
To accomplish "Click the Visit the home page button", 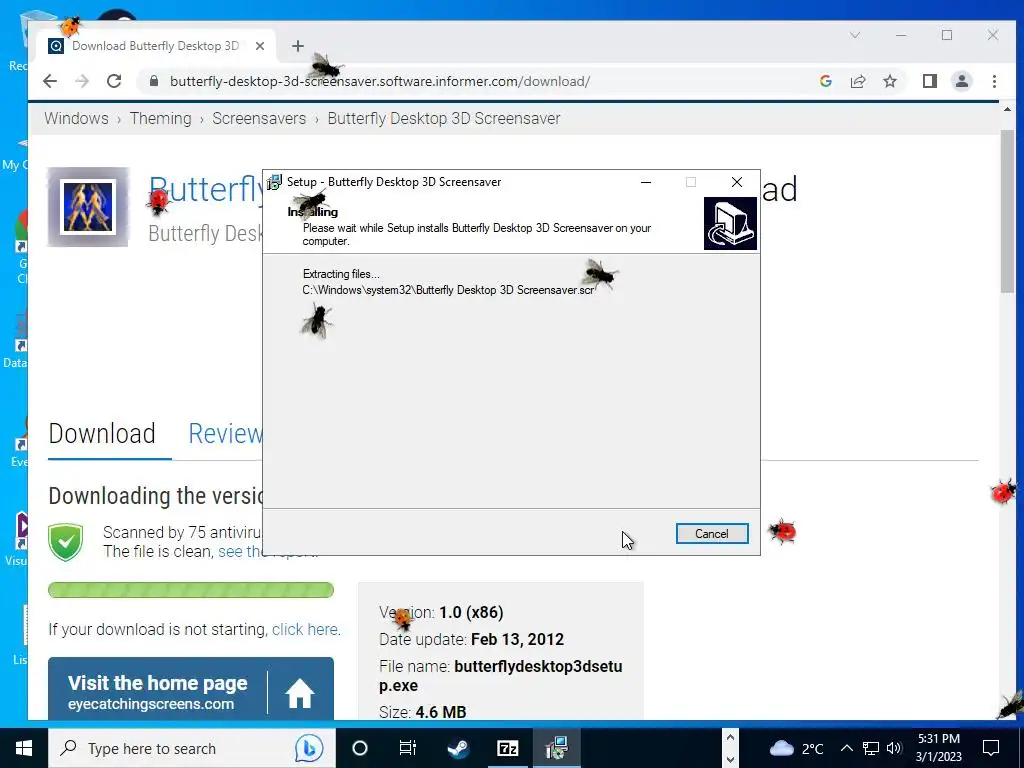I will 191,689.
